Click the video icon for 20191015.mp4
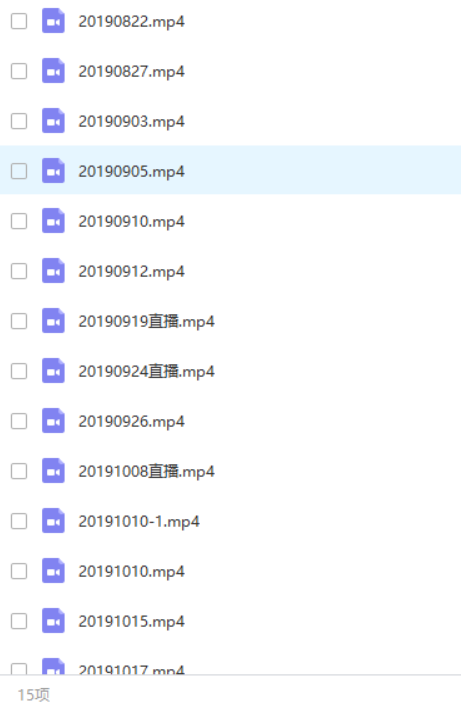Screen dimensions: 461x703 pyautogui.click(x=53, y=621)
